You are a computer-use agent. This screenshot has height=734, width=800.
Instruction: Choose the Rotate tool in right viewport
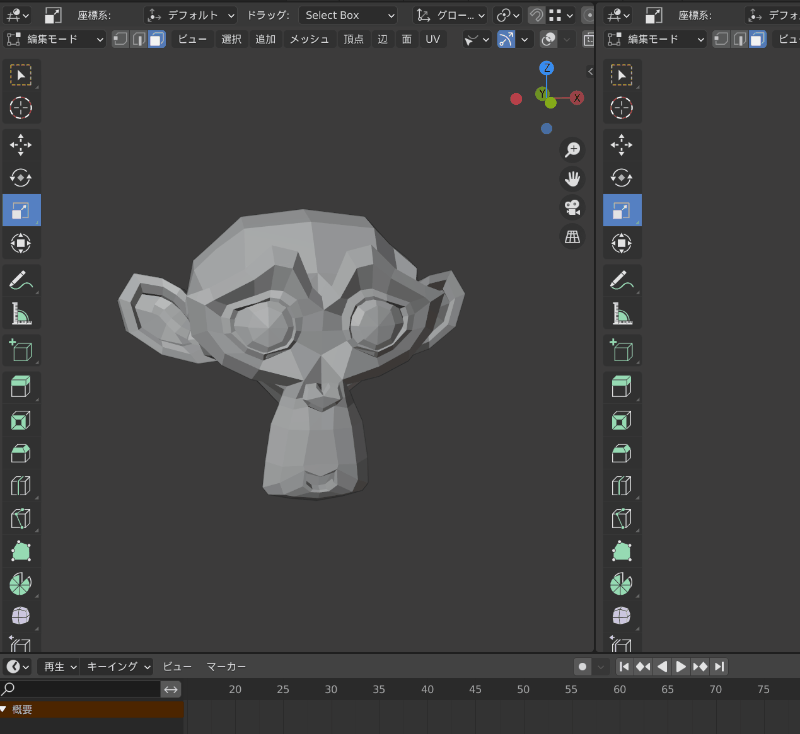(x=622, y=178)
